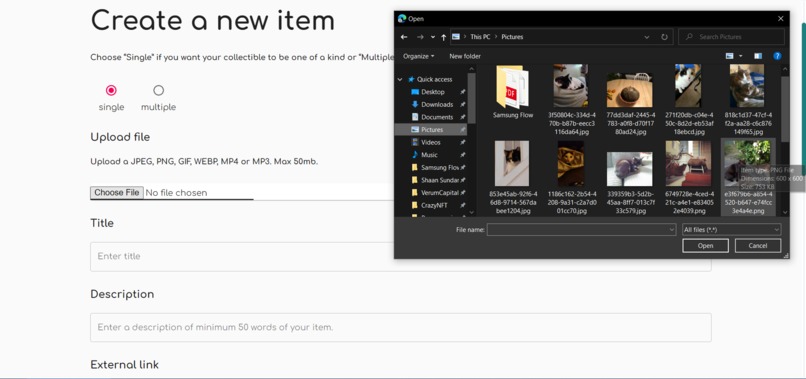The width and height of the screenshot is (806, 379).
Task: Go up one folder level
Action: pyautogui.click(x=444, y=37)
